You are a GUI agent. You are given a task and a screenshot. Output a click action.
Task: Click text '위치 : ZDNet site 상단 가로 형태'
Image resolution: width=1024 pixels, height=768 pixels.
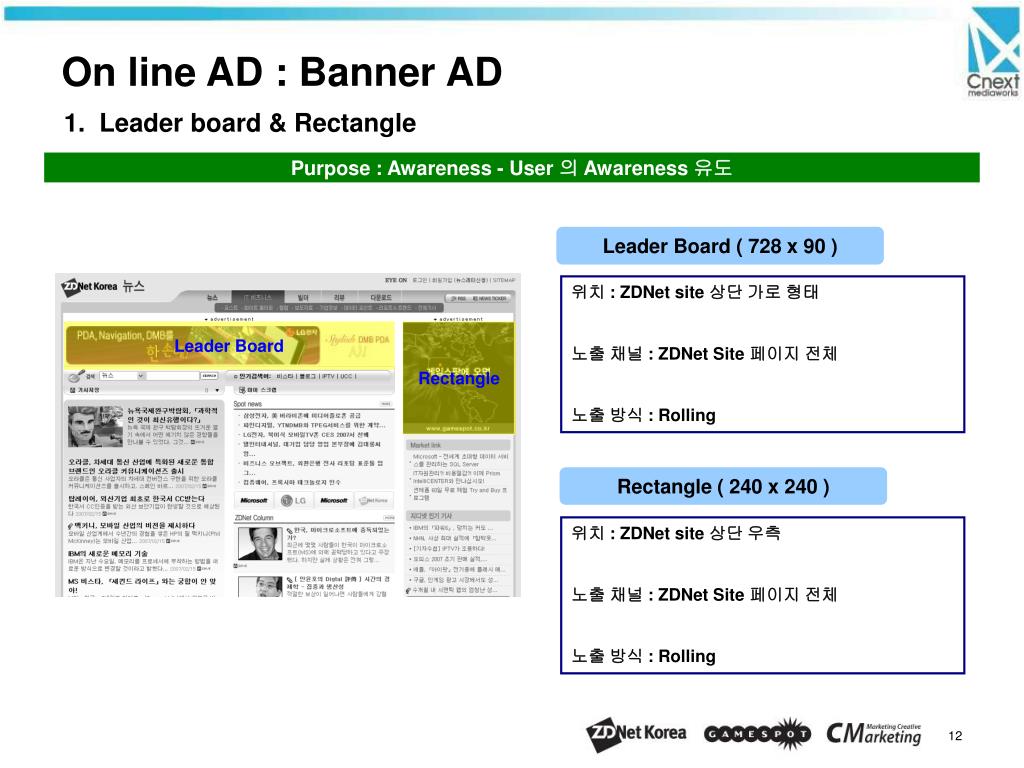coord(695,292)
